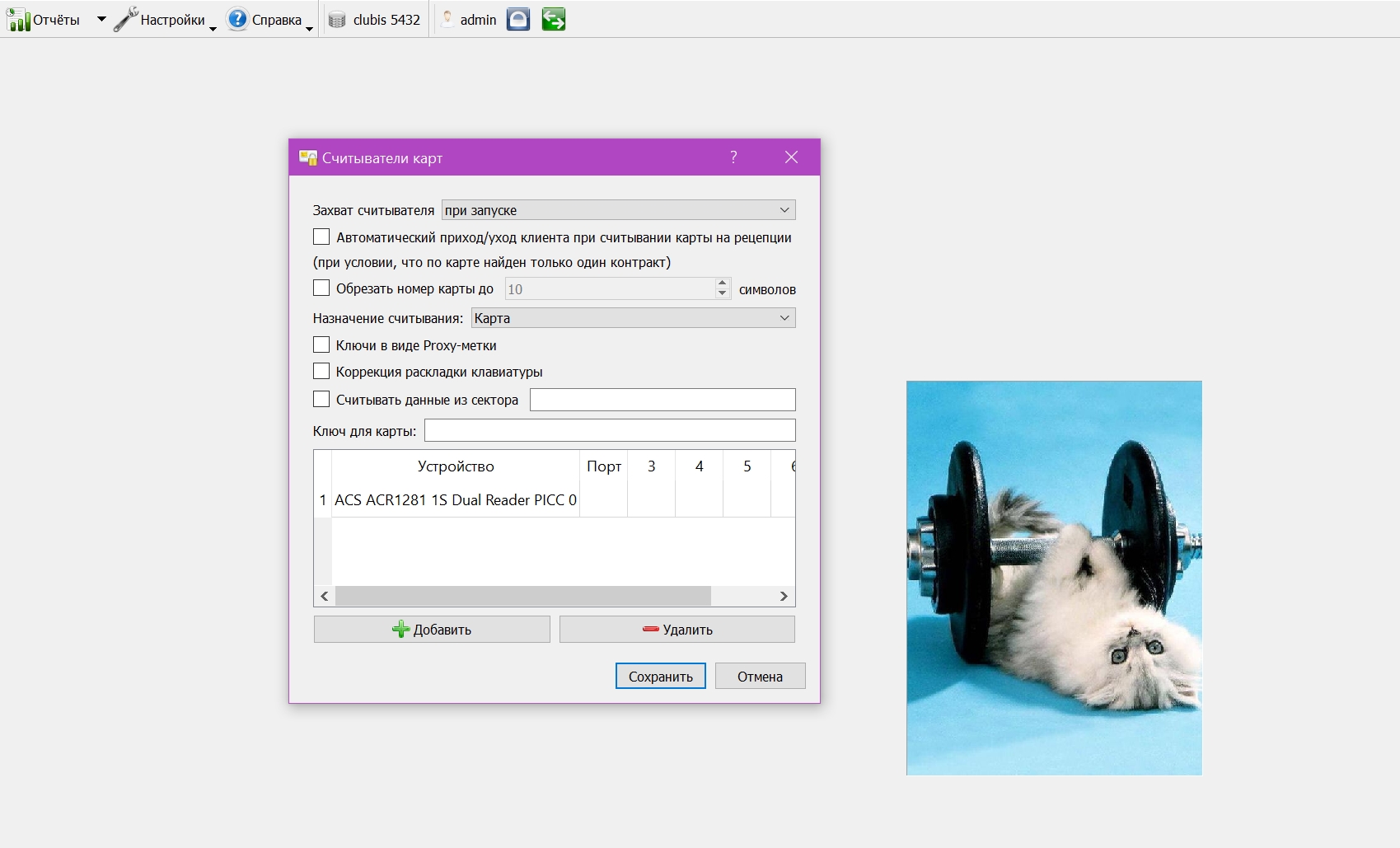Click the empty Порт cell in row 1
1400x848 pixels.
click(604, 500)
